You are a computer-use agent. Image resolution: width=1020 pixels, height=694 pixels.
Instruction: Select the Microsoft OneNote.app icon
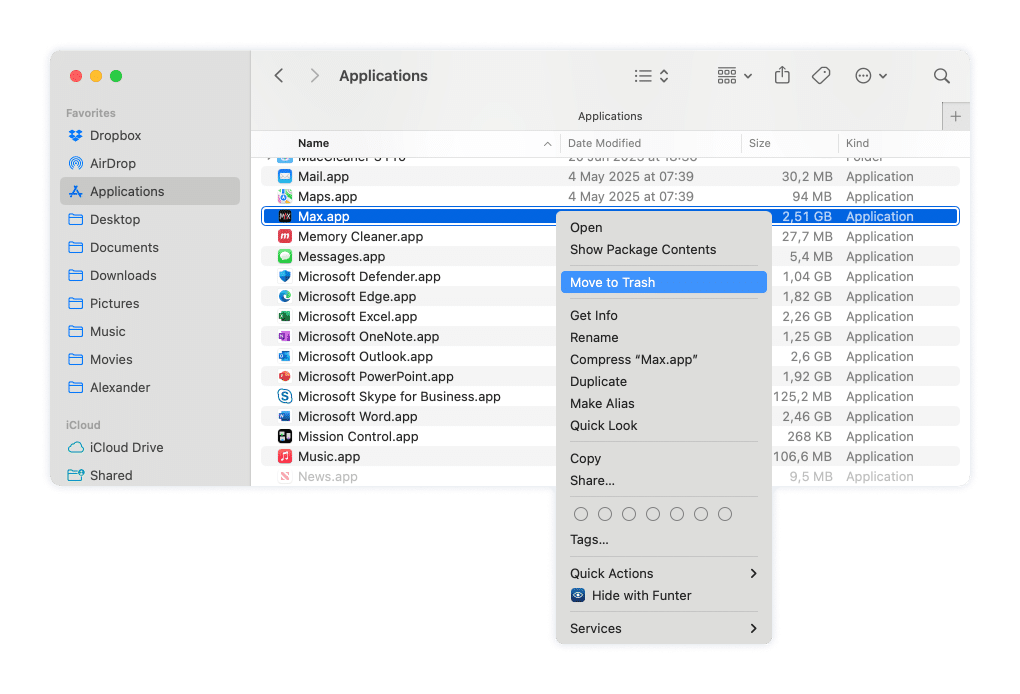click(x=285, y=336)
